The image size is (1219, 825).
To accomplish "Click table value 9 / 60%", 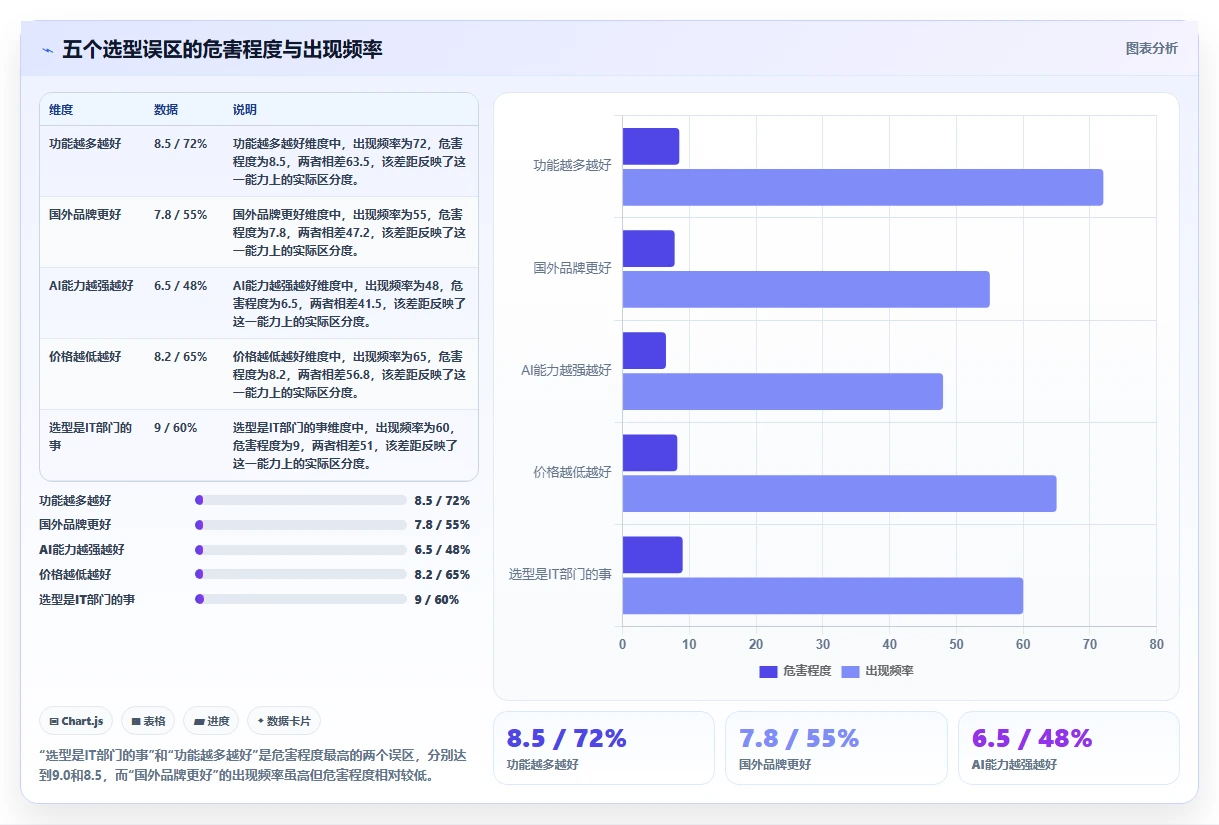I will point(176,428).
